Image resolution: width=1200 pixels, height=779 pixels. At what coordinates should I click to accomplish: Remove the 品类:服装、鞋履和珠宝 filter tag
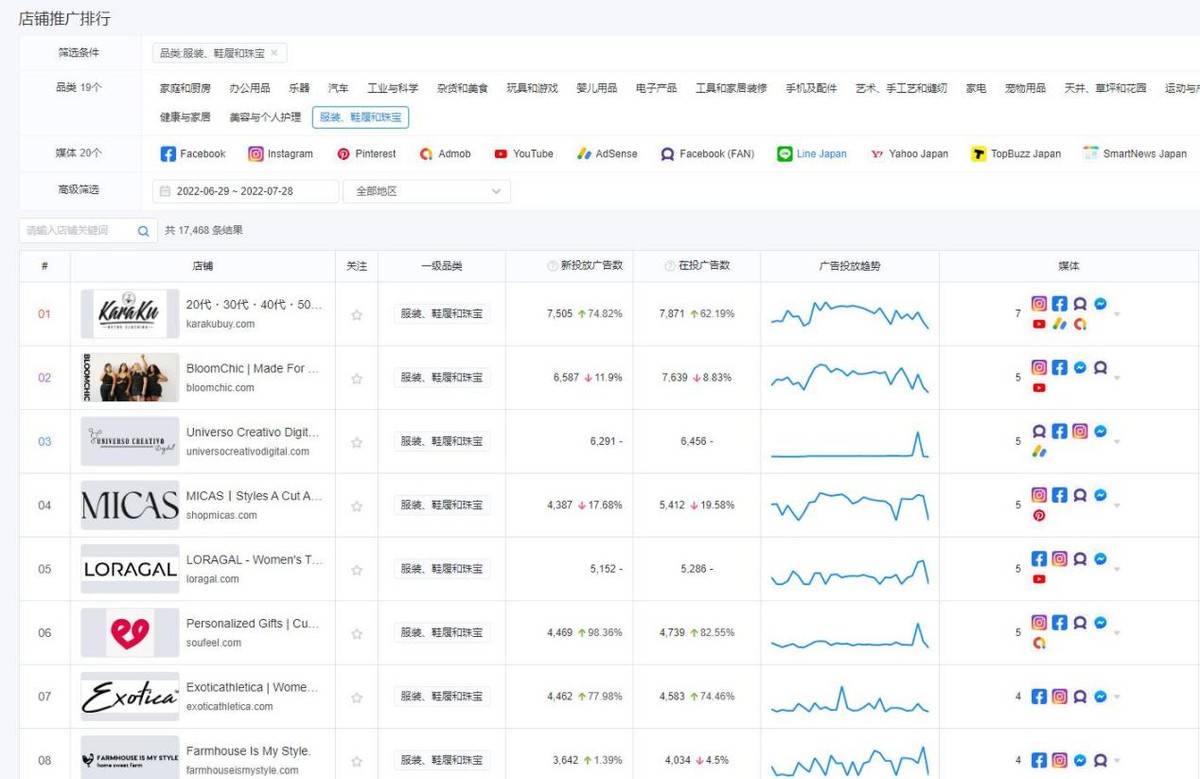click(275, 53)
